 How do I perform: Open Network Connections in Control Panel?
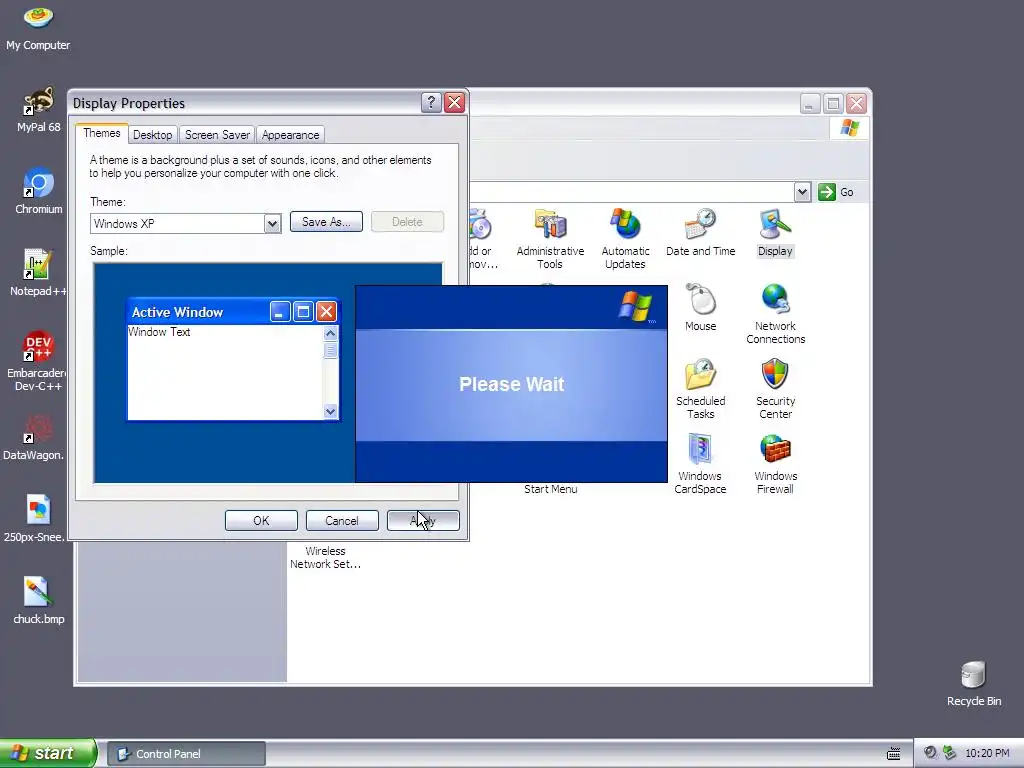click(775, 314)
